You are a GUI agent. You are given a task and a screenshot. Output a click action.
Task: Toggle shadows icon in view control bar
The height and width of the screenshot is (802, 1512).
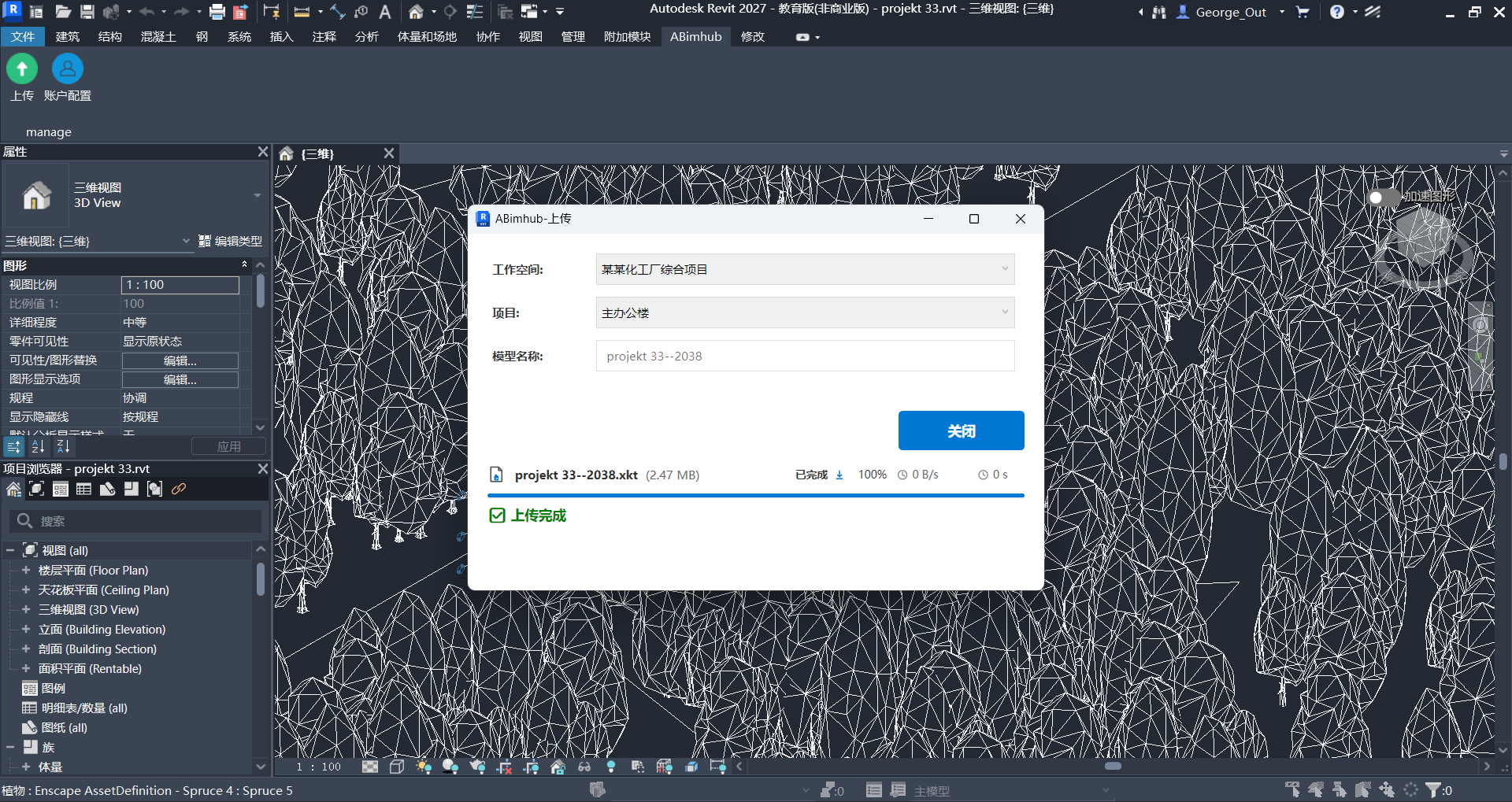pyautogui.click(x=450, y=767)
